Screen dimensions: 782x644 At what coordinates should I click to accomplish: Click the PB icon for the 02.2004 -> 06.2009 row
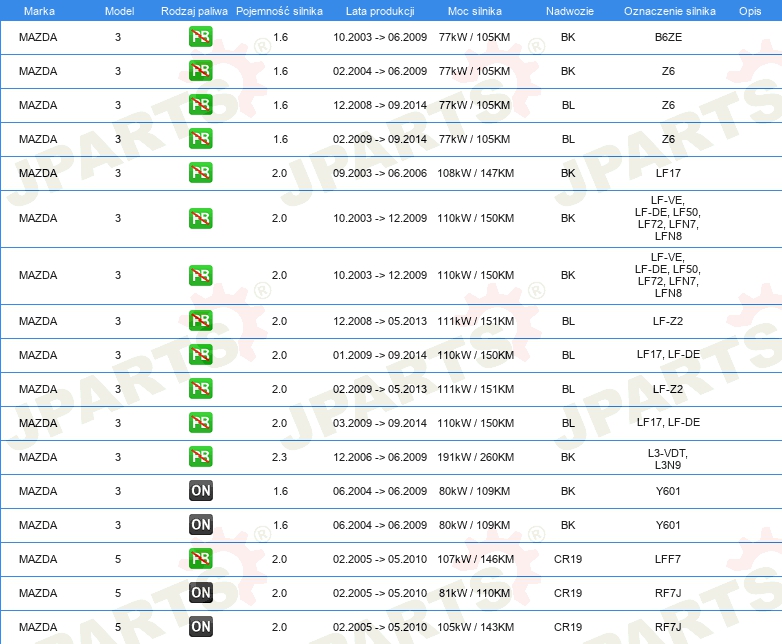(200, 71)
